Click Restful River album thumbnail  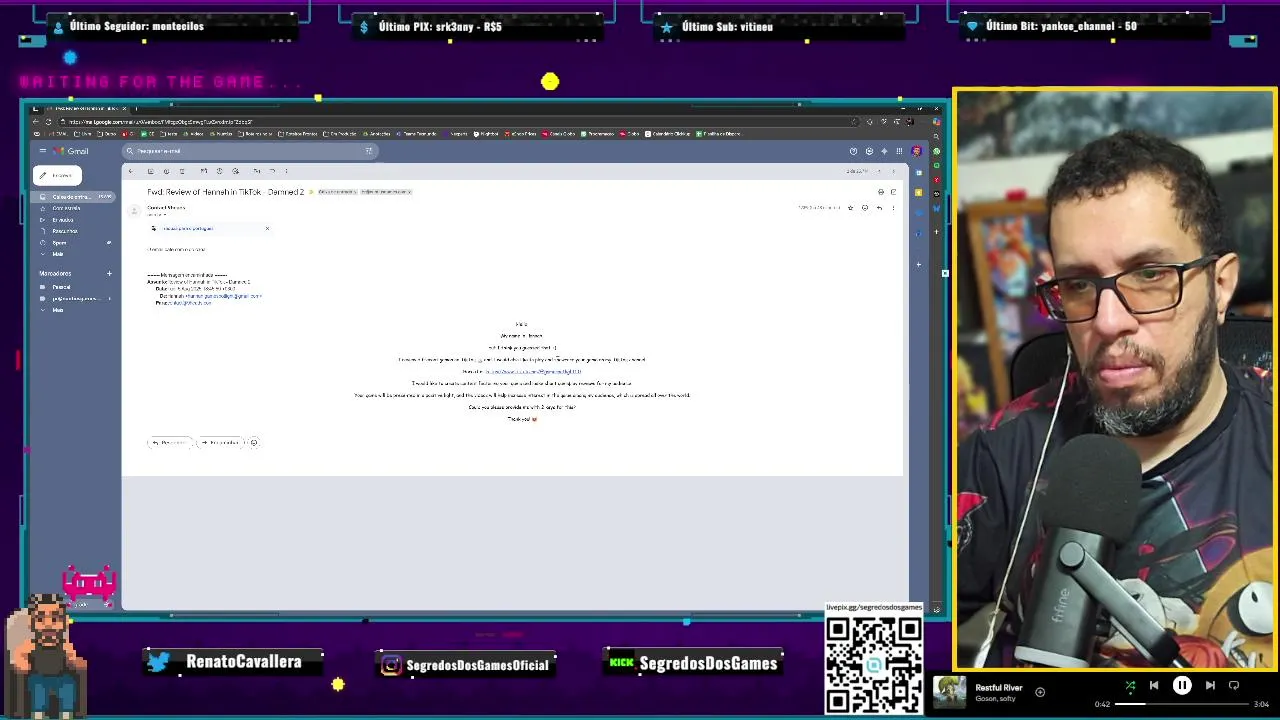coord(950,692)
